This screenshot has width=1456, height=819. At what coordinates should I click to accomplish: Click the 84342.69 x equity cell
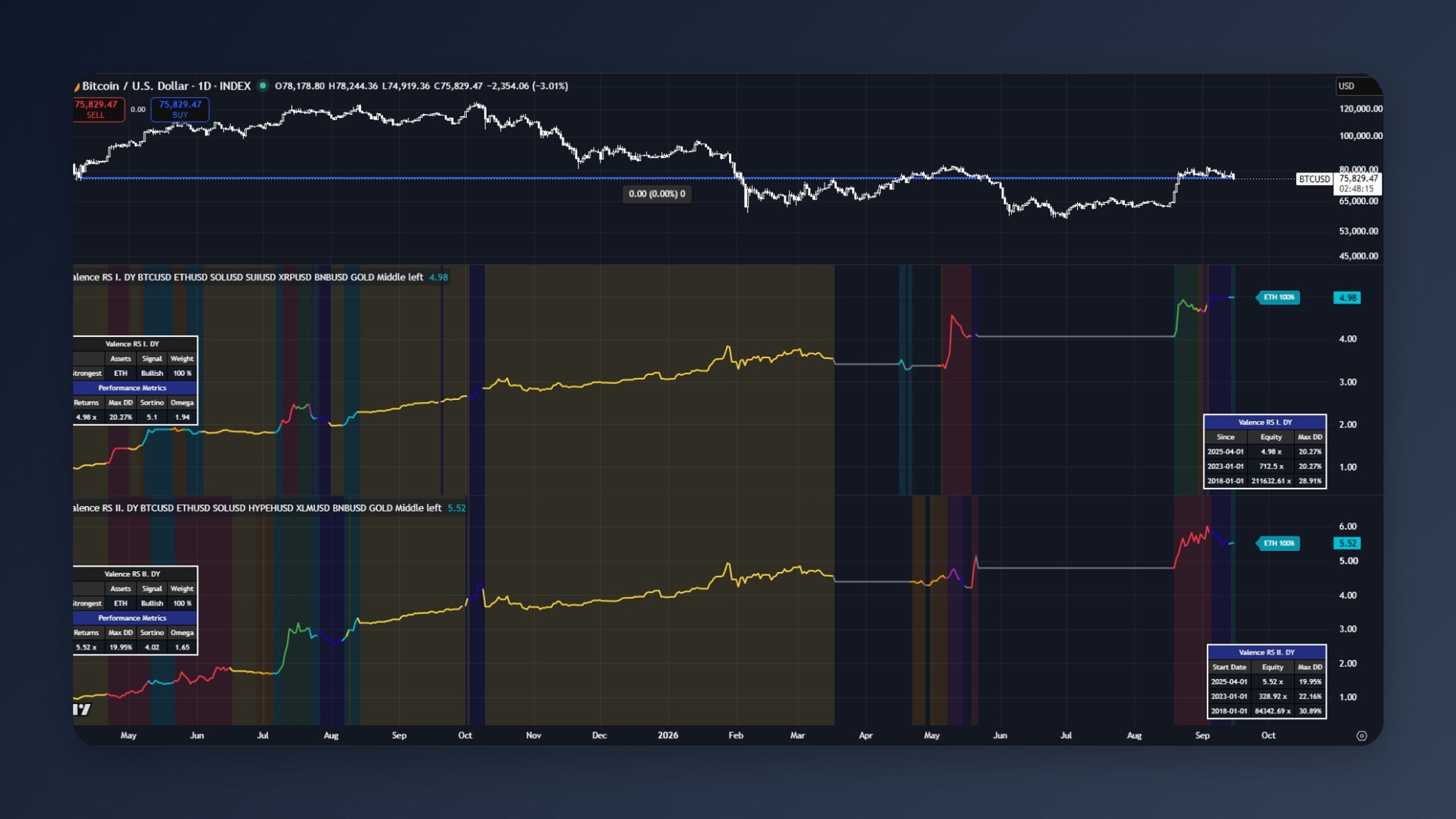click(1272, 712)
